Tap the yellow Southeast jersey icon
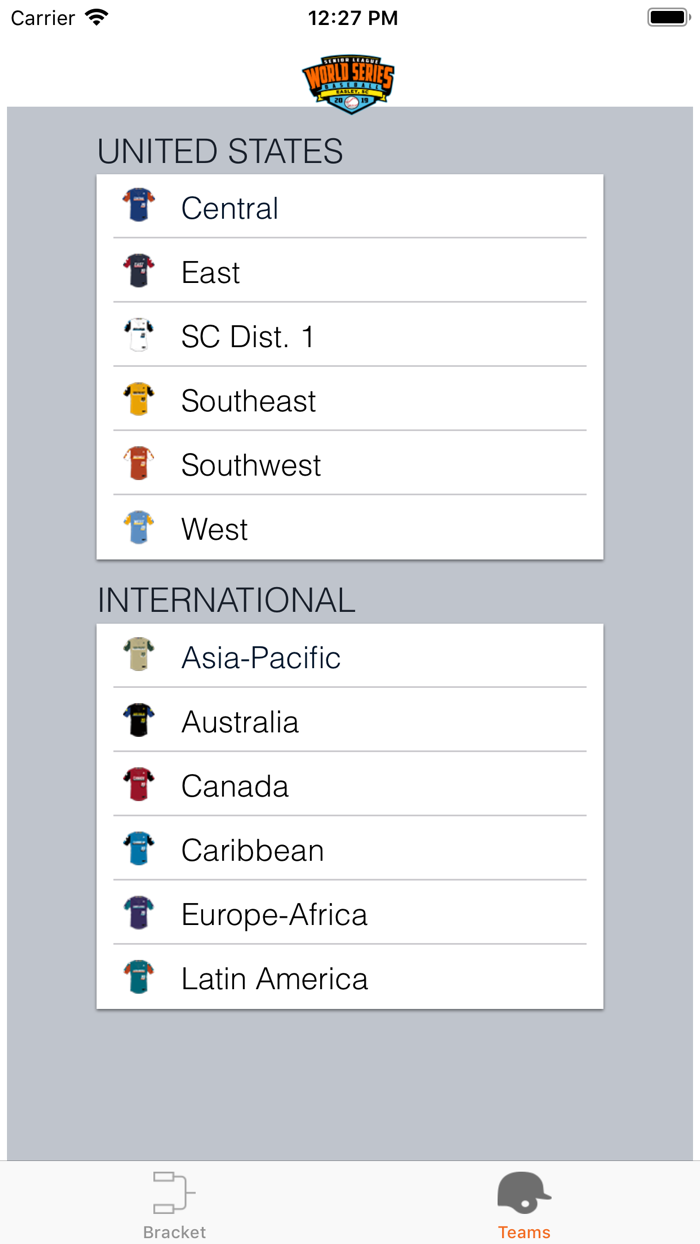This screenshot has height=1244, width=700. [x=139, y=399]
